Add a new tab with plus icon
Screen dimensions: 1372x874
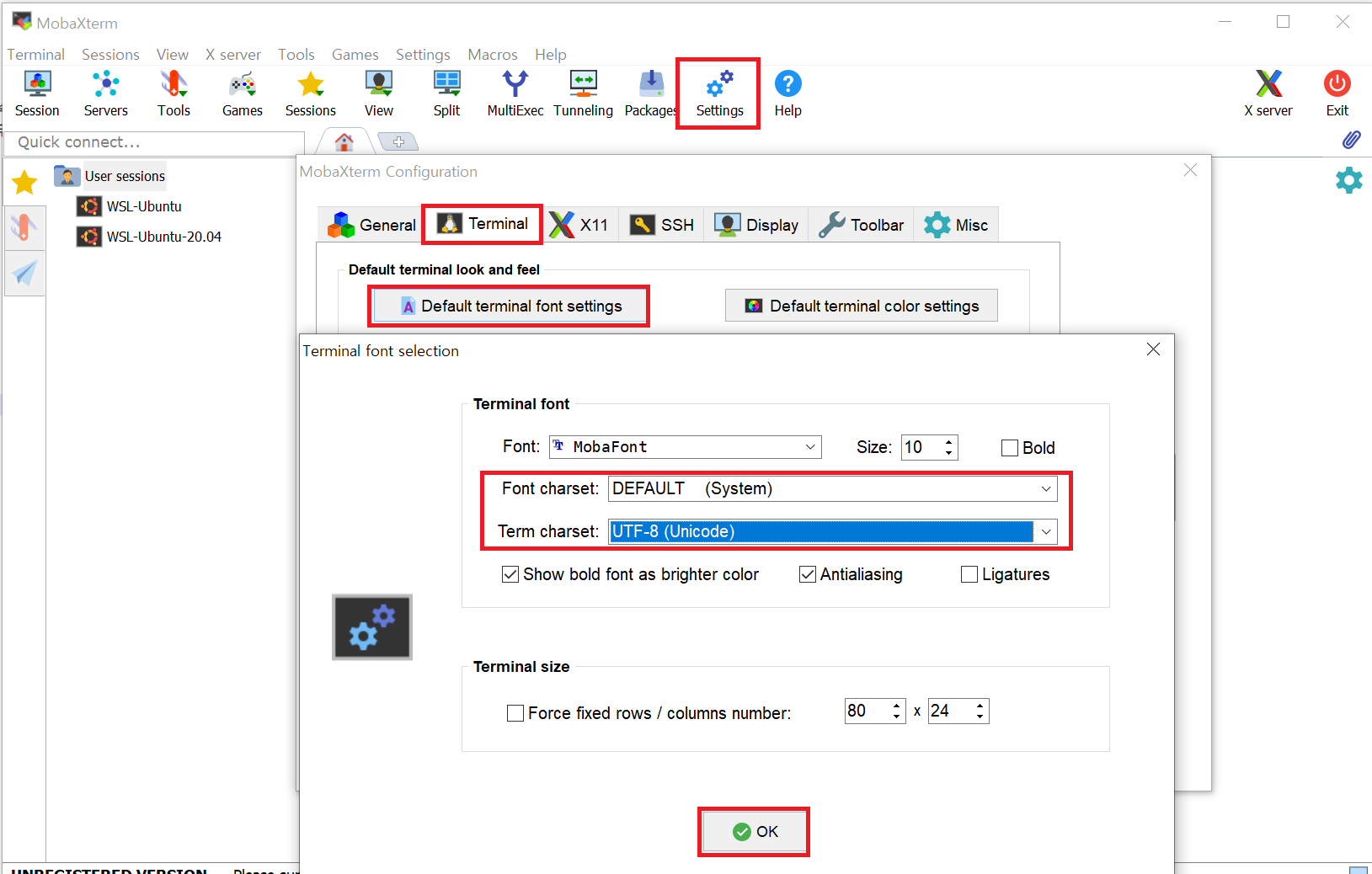(399, 142)
